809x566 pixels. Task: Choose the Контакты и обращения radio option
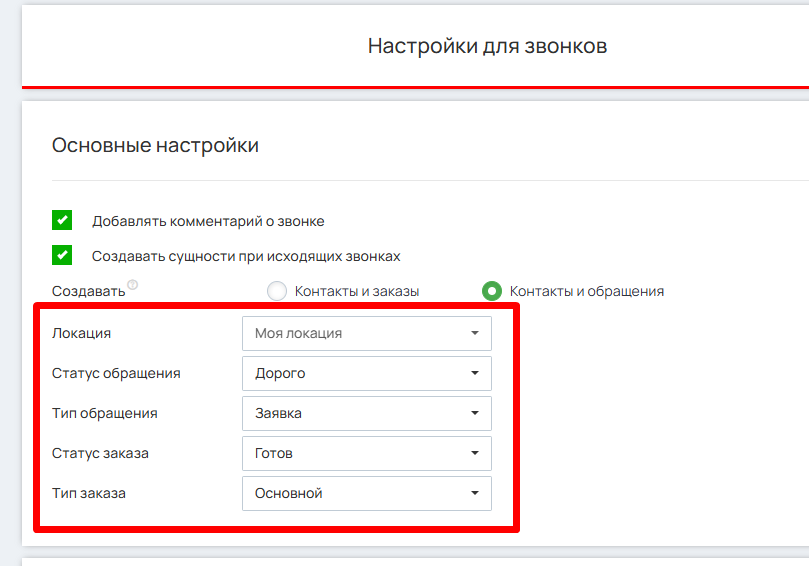tap(491, 291)
